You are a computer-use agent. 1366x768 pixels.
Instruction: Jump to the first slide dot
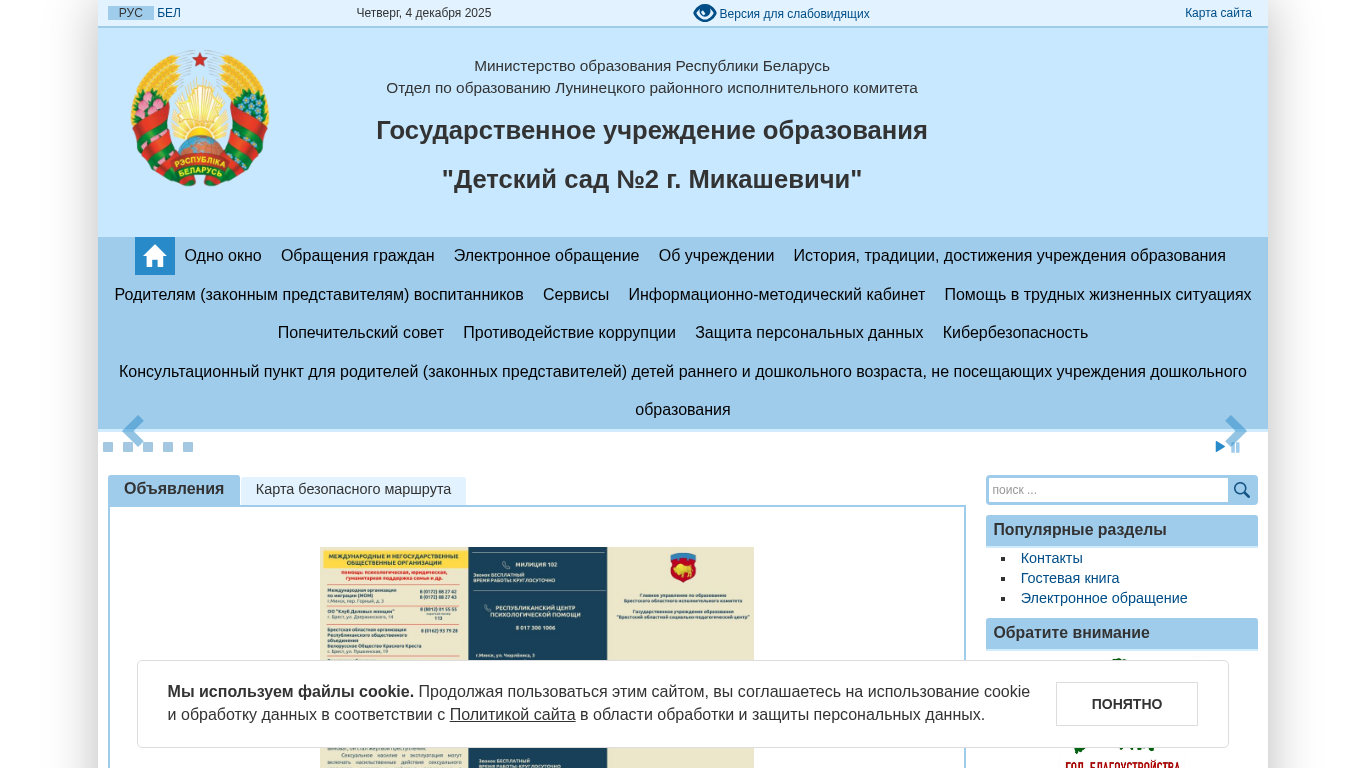pyautogui.click(x=108, y=447)
